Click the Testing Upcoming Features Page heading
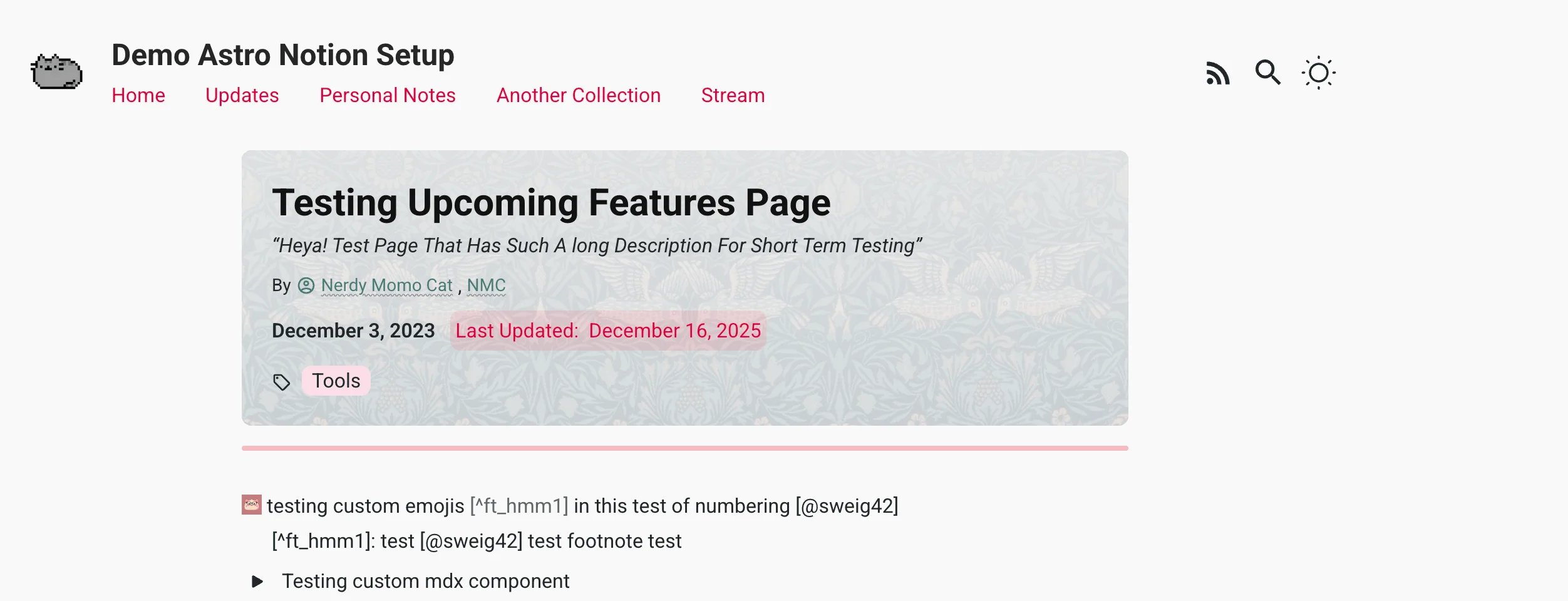Screen dimensions: 1568x601 (x=551, y=203)
